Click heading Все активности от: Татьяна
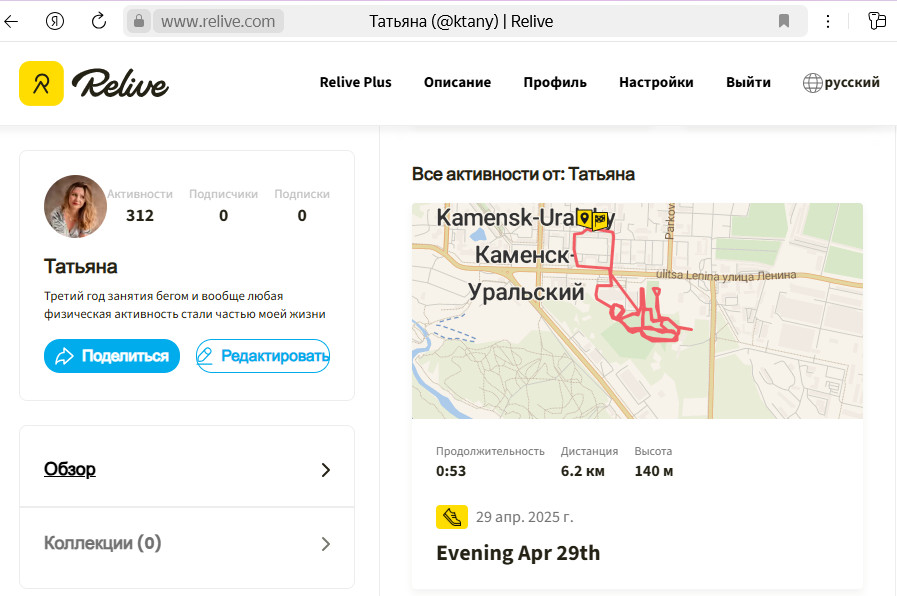The image size is (897, 596). (x=523, y=174)
